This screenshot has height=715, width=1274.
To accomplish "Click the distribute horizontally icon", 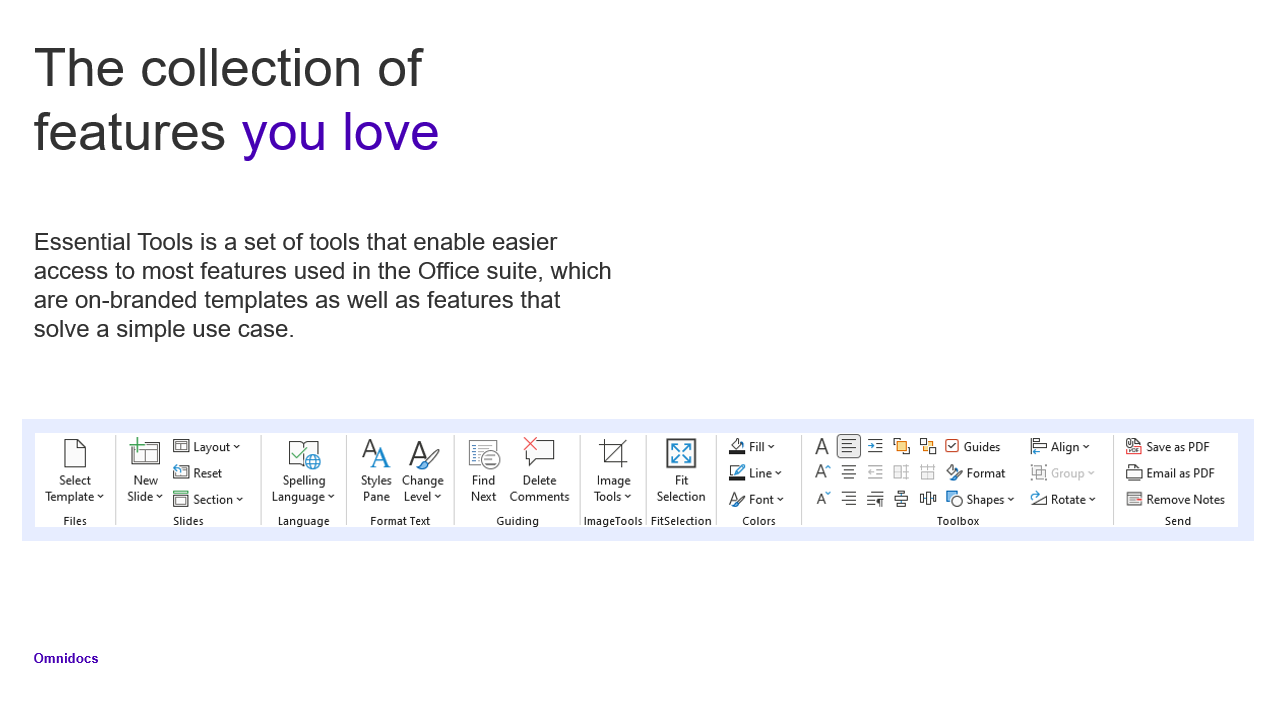I will [x=928, y=498].
